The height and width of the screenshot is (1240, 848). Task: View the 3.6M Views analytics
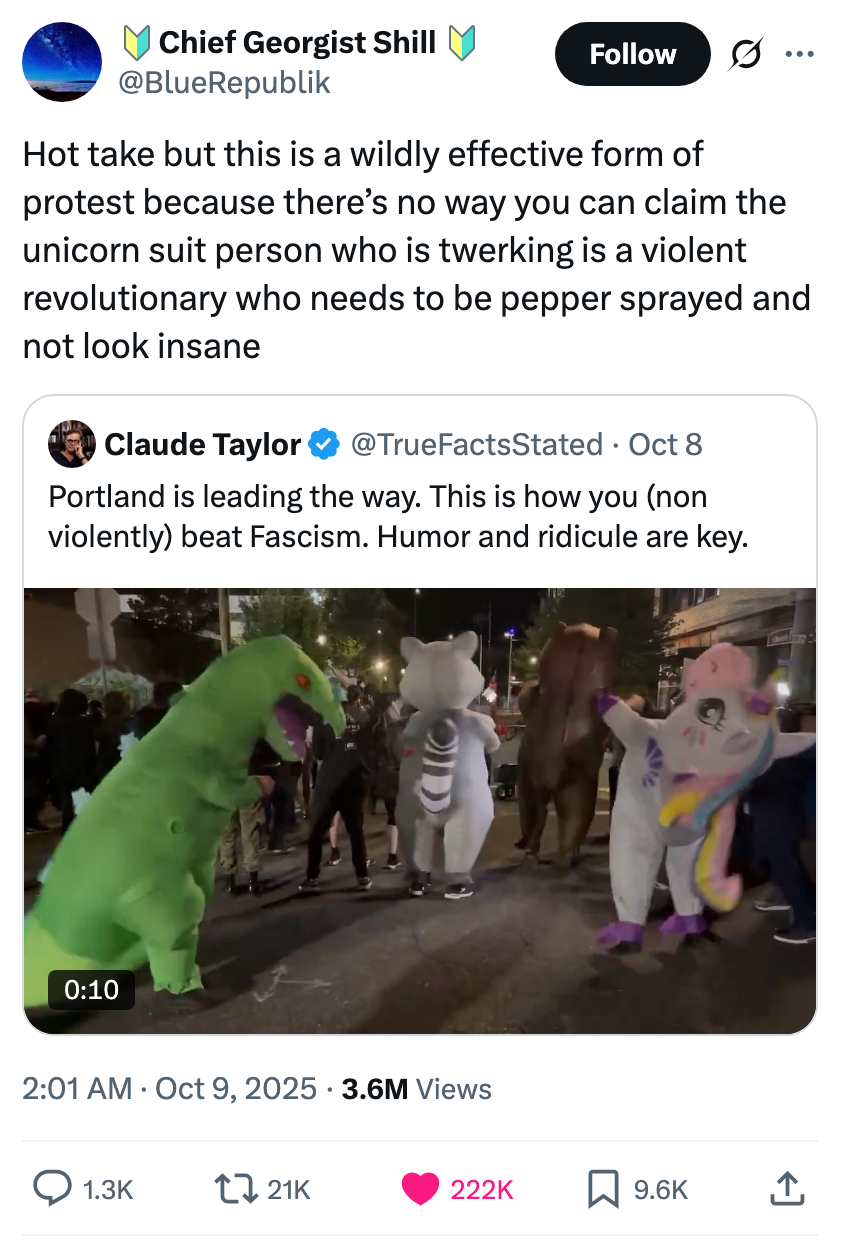[x=416, y=1088]
